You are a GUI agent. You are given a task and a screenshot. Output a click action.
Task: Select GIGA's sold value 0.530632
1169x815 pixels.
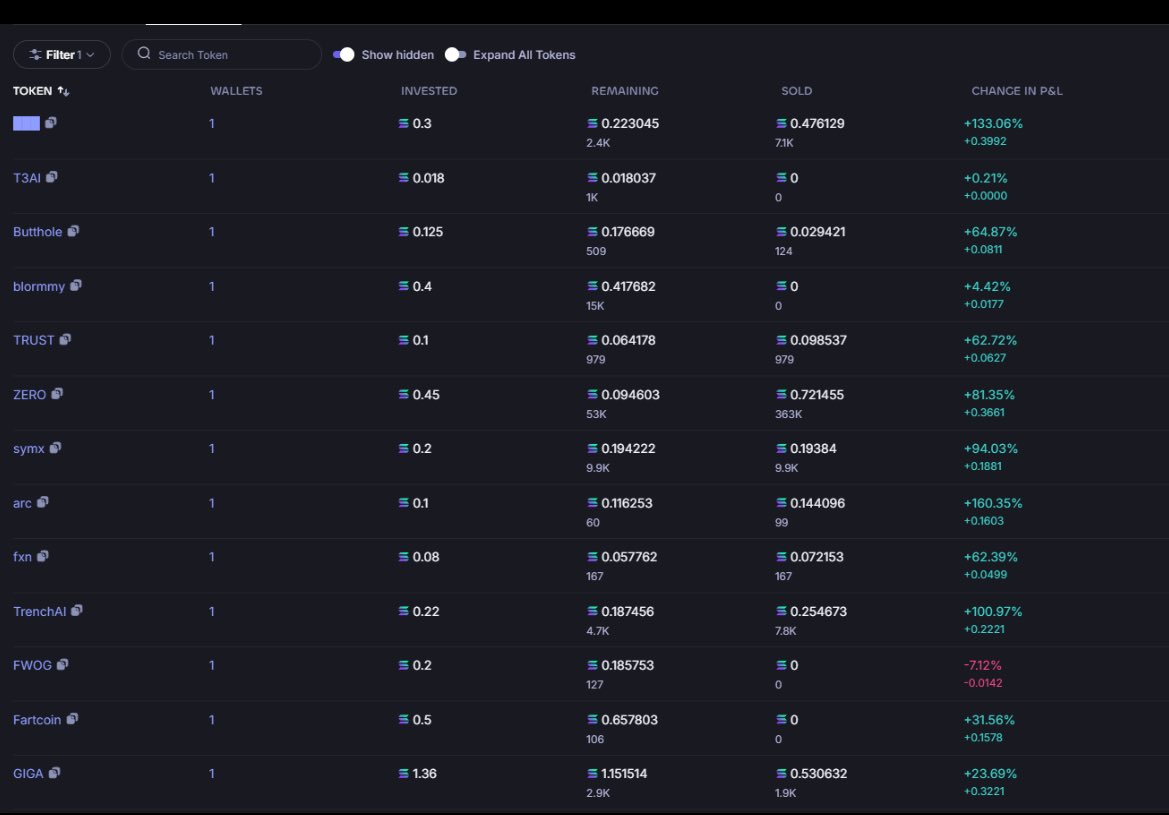point(819,774)
